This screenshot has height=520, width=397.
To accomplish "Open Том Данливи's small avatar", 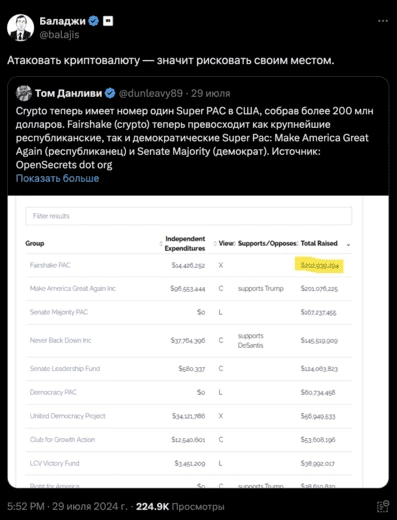I will (24, 93).
